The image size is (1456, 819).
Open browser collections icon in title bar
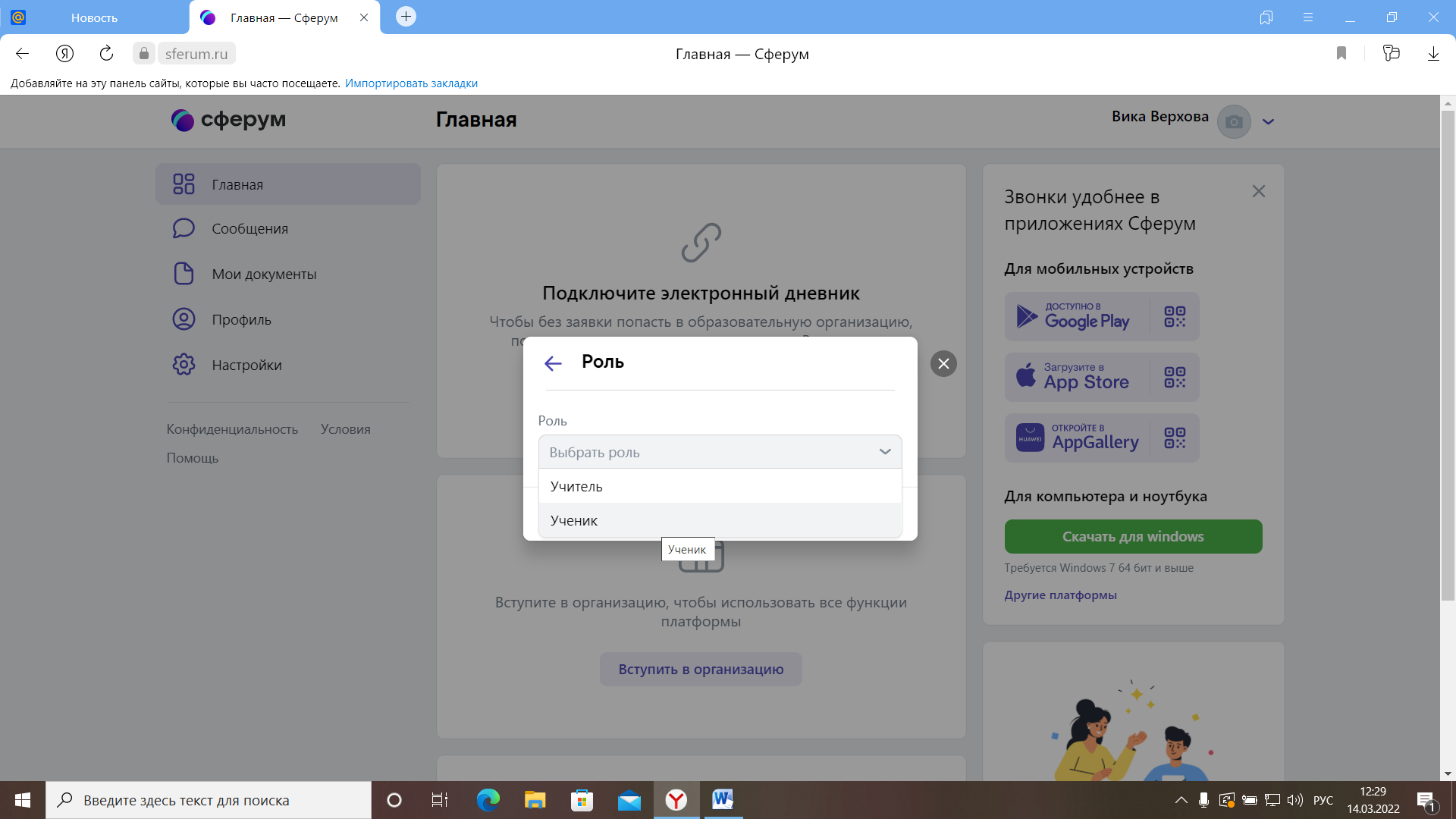(x=1266, y=17)
